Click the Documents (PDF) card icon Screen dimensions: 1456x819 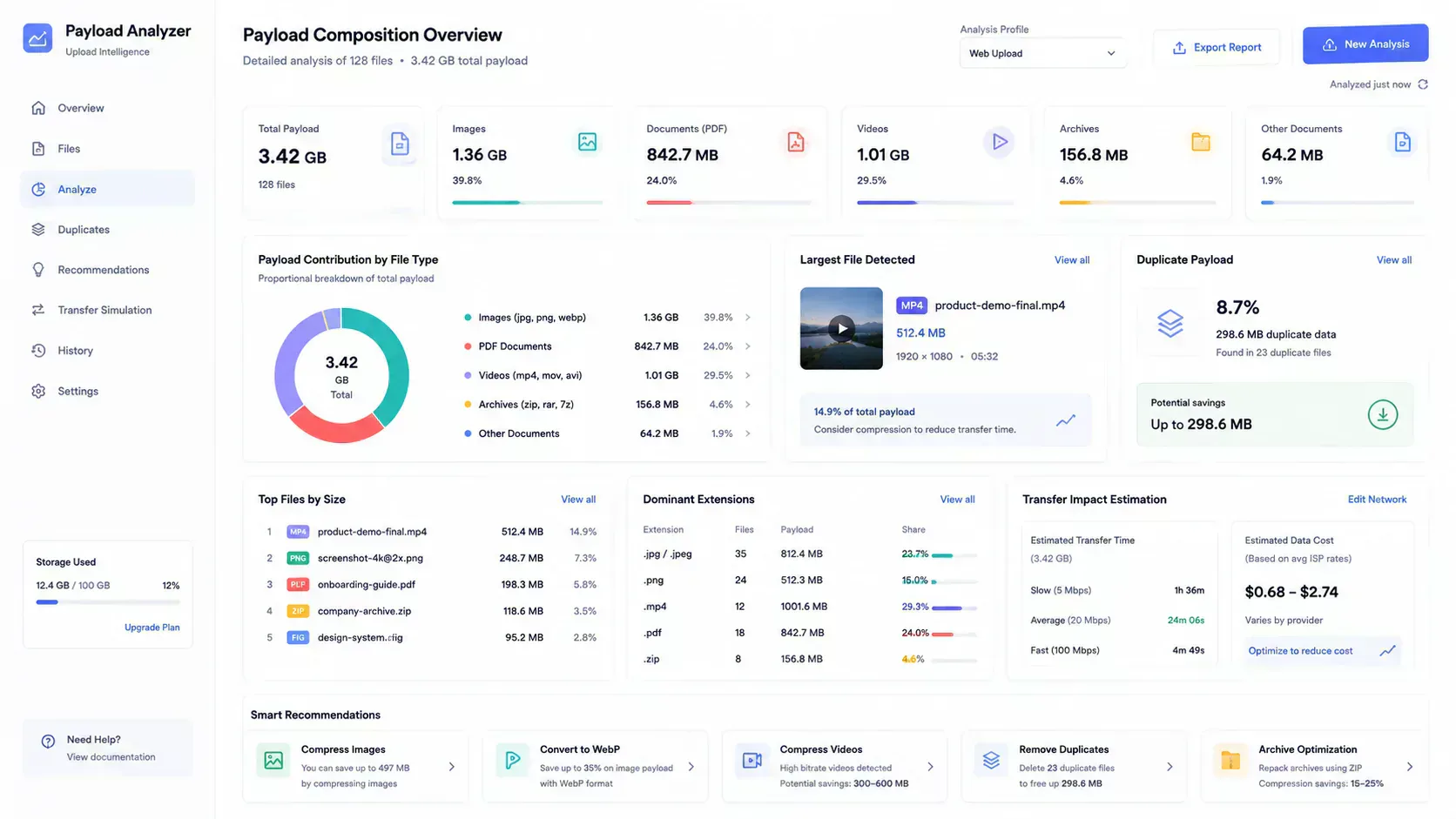(x=796, y=142)
